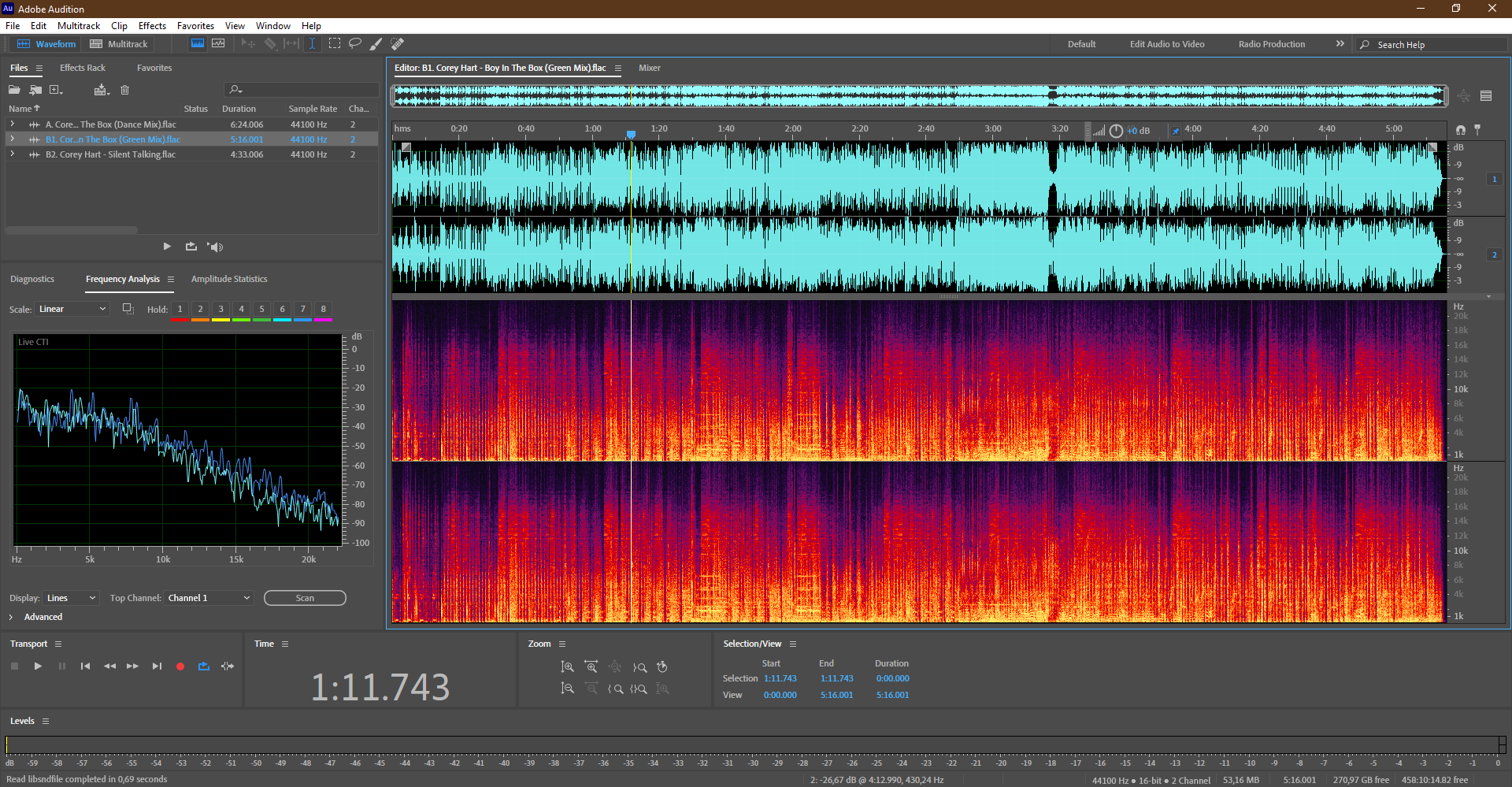Toggle channel 1 enable button
The image size is (1512, 787).
[1494, 180]
